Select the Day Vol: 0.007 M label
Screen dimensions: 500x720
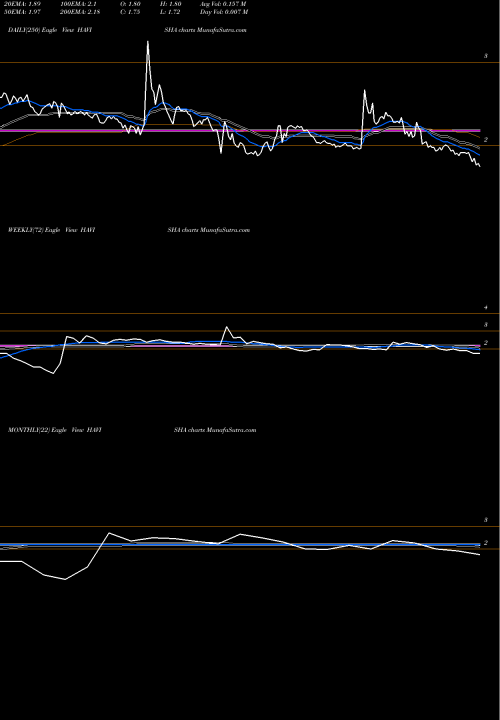pos(224,12)
